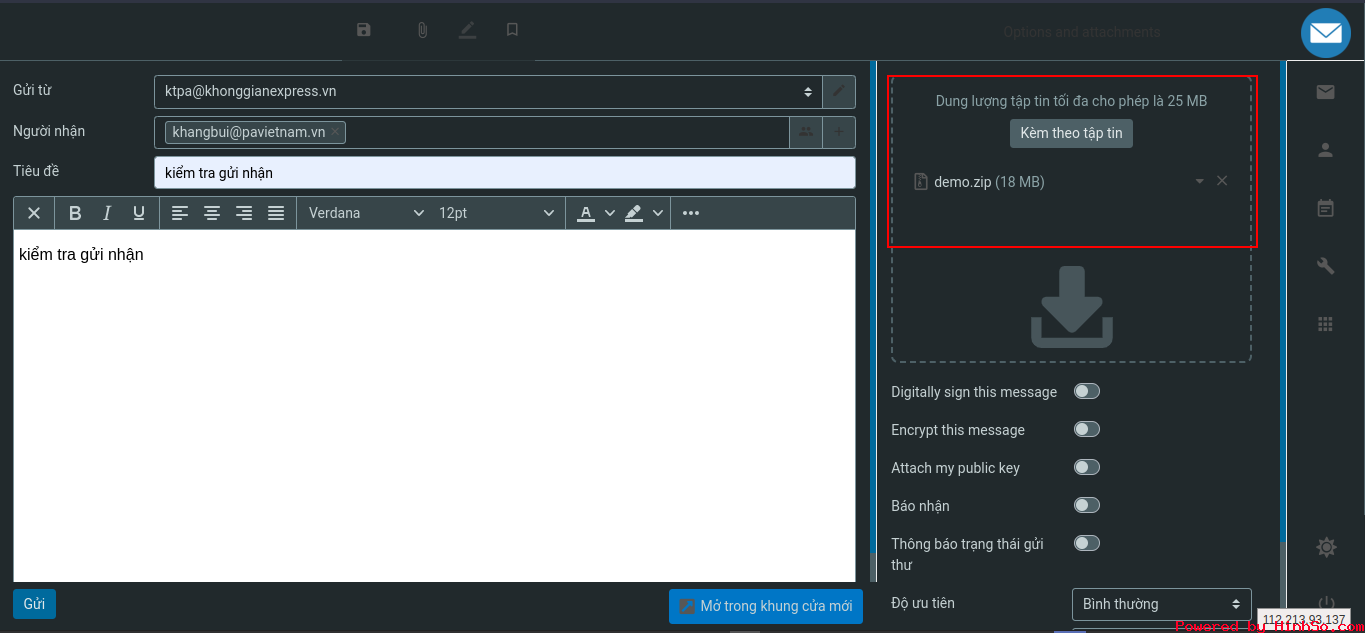
Task: Expand the 12pt font size dropdown
Action: pos(496,213)
